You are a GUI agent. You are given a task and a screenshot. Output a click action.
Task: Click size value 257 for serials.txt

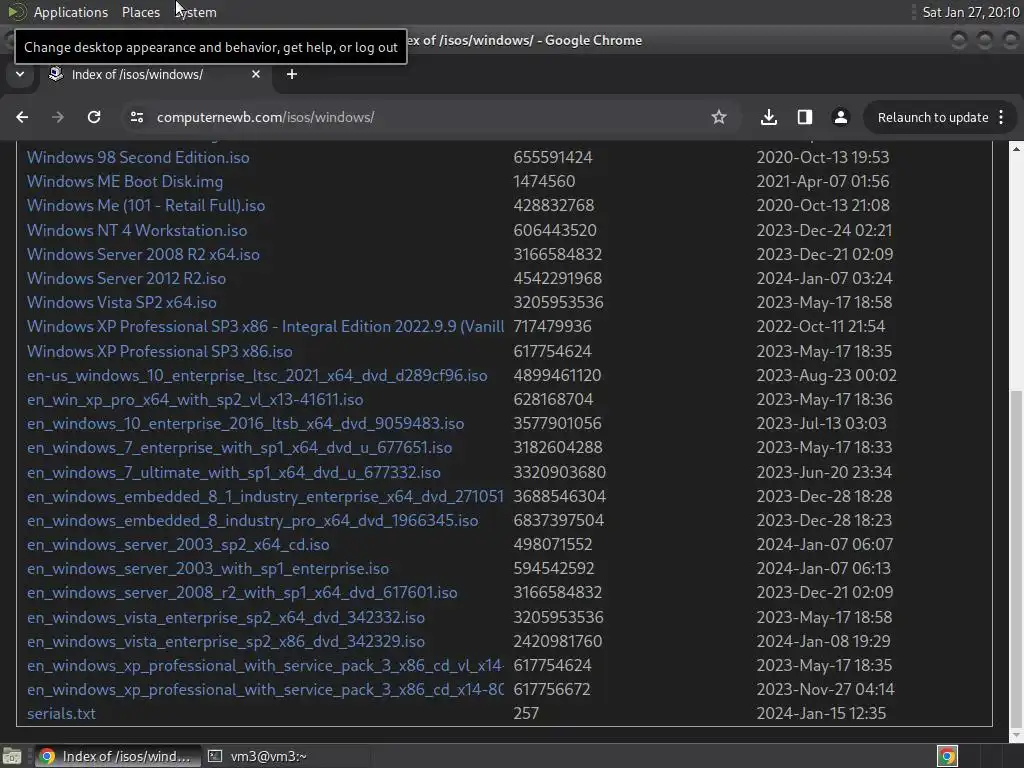pos(526,714)
